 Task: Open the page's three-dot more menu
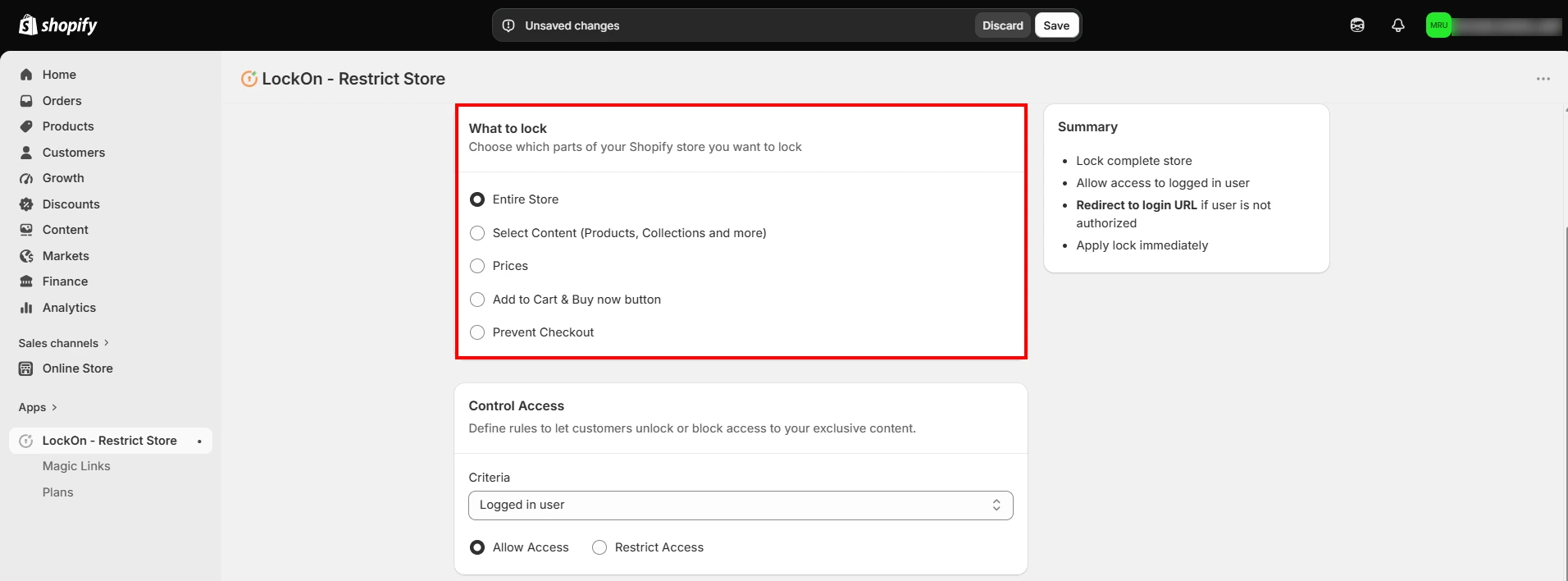1543,79
